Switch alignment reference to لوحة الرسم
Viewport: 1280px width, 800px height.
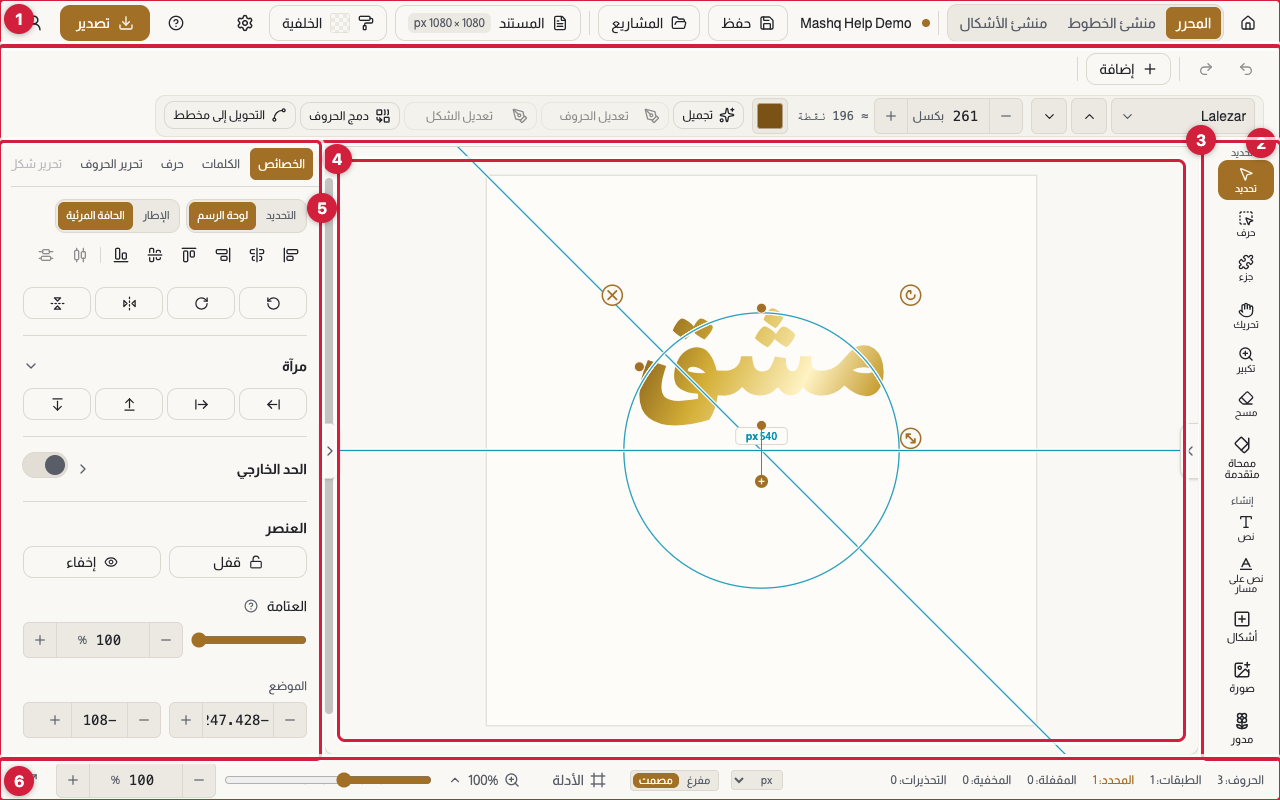pyautogui.click(x=223, y=215)
